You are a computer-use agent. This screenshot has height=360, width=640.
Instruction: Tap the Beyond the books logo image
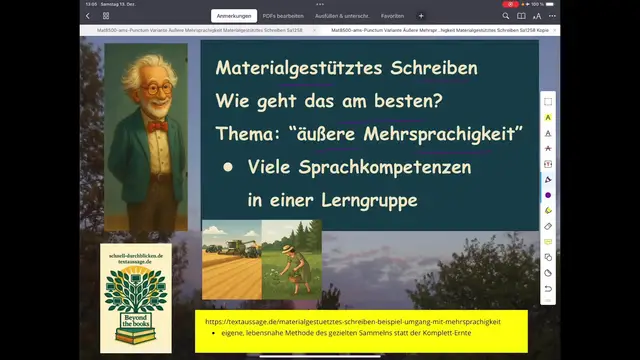136,298
